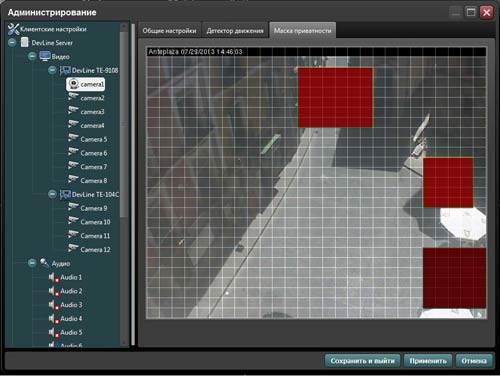Viewport: 500px width, 376px height.
Task: Click the device tree vertical scrollbar
Action: [x=124, y=123]
